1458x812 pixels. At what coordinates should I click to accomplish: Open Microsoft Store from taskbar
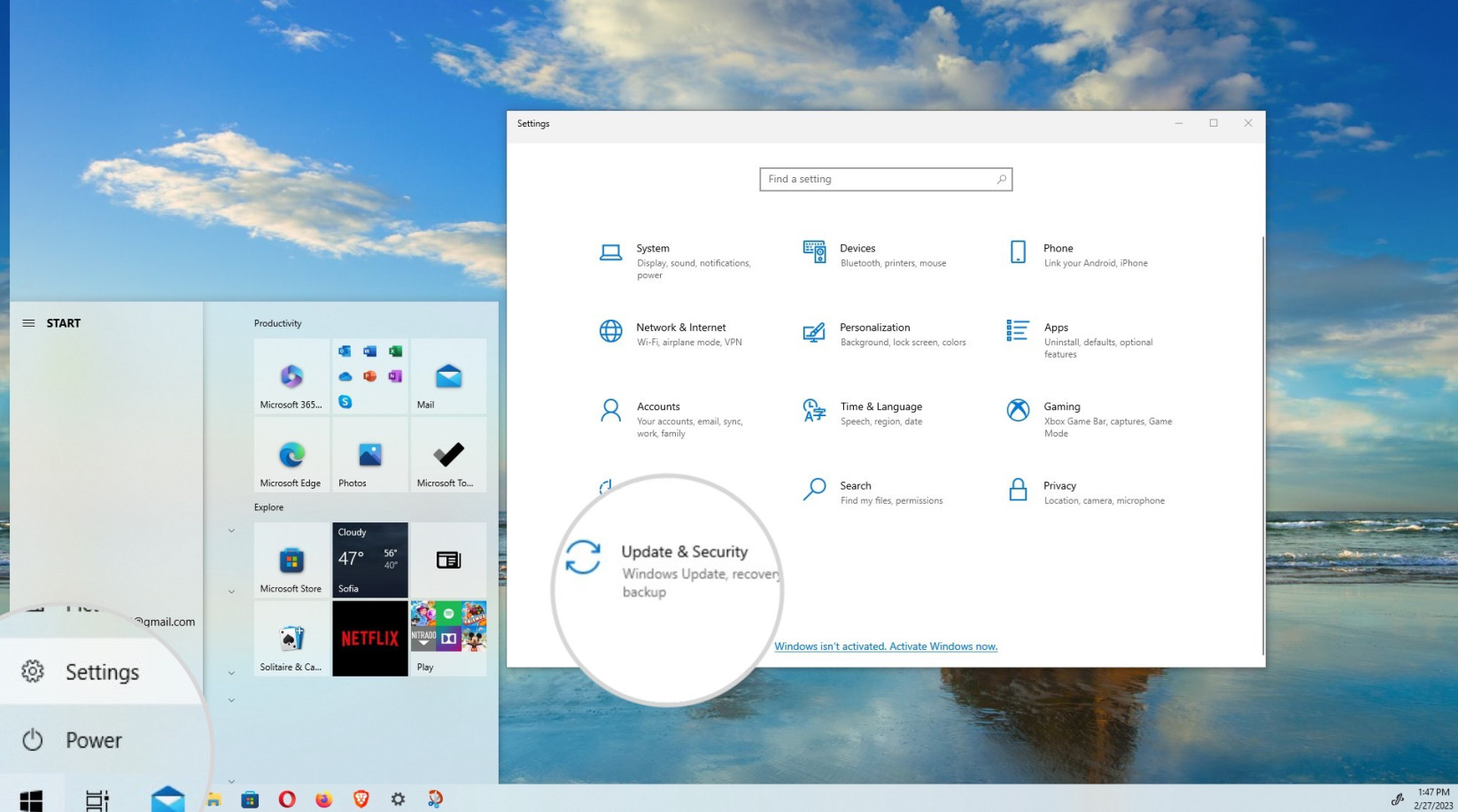click(x=250, y=800)
